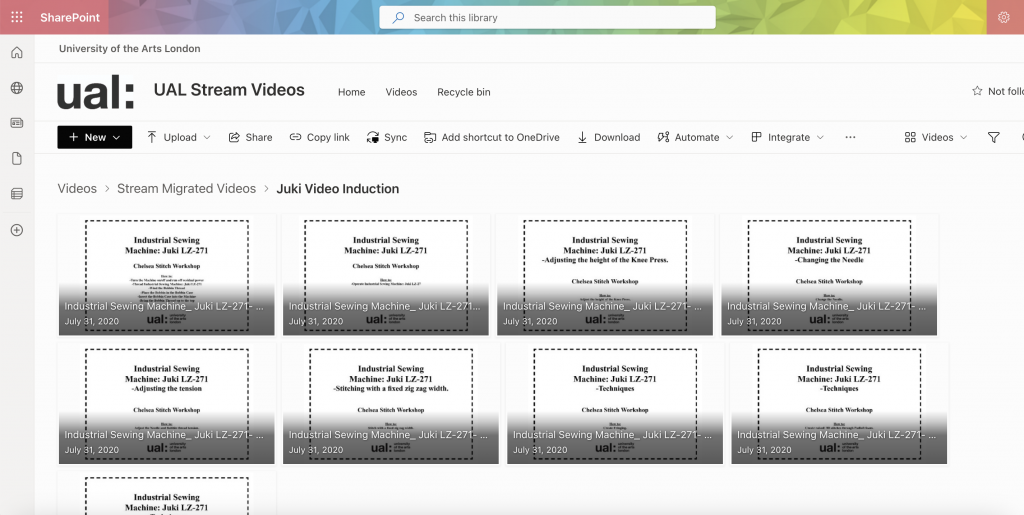Open last video in second row, Techniques
Viewport: 1024px width, 515px height.
tap(839, 403)
